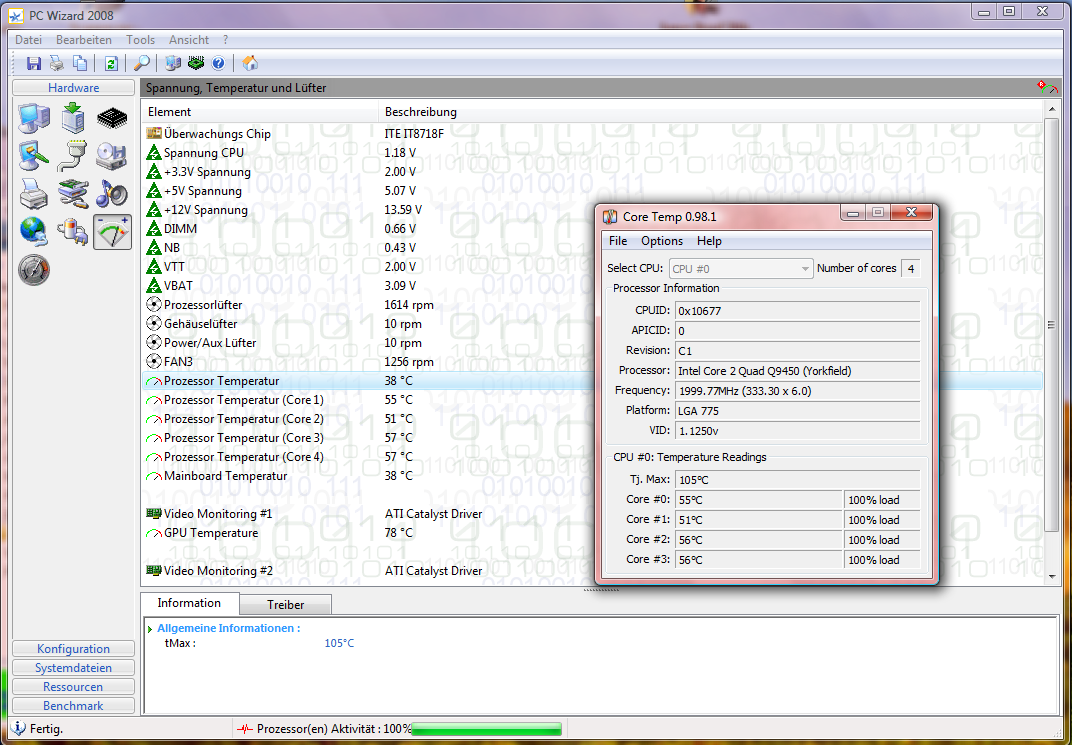1072x745 pixels.
Task: Open the I/O Ports connector icon
Action: 72,156
